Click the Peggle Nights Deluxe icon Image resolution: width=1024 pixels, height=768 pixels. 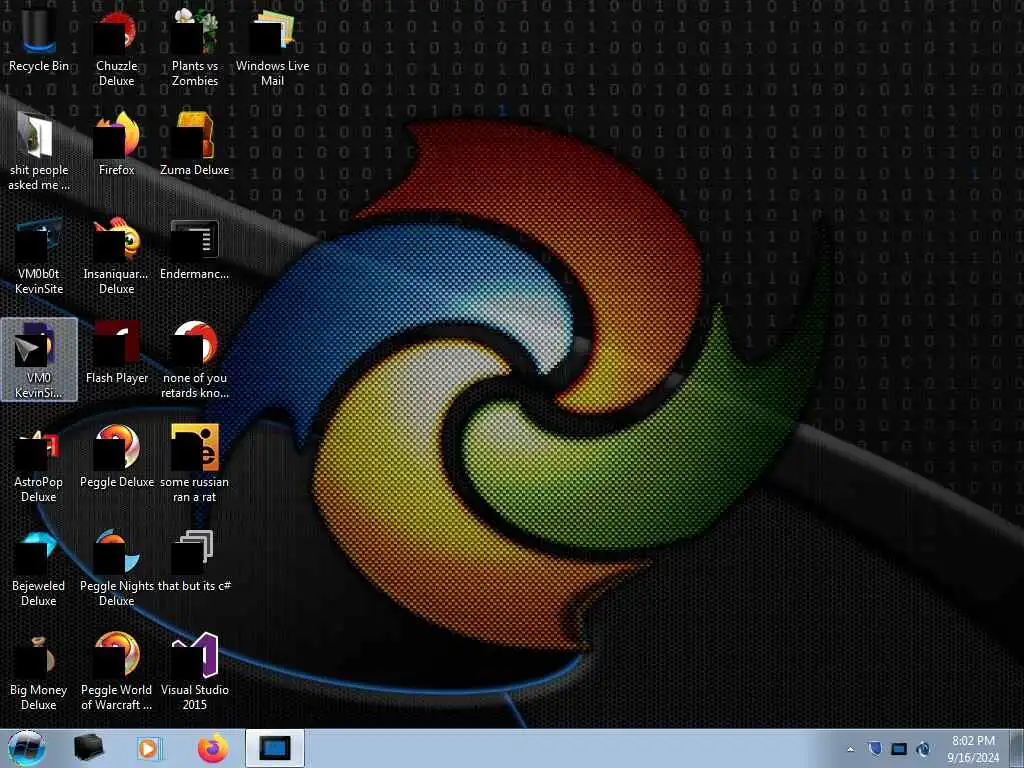coord(116,568)
